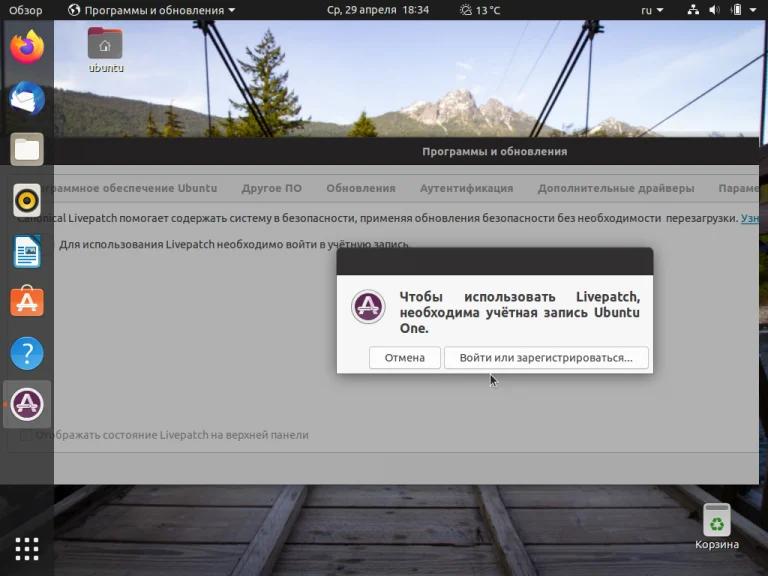Open LibreOffice Writer from the dock
Screen dimensions: 768x576
coord(27,251)
